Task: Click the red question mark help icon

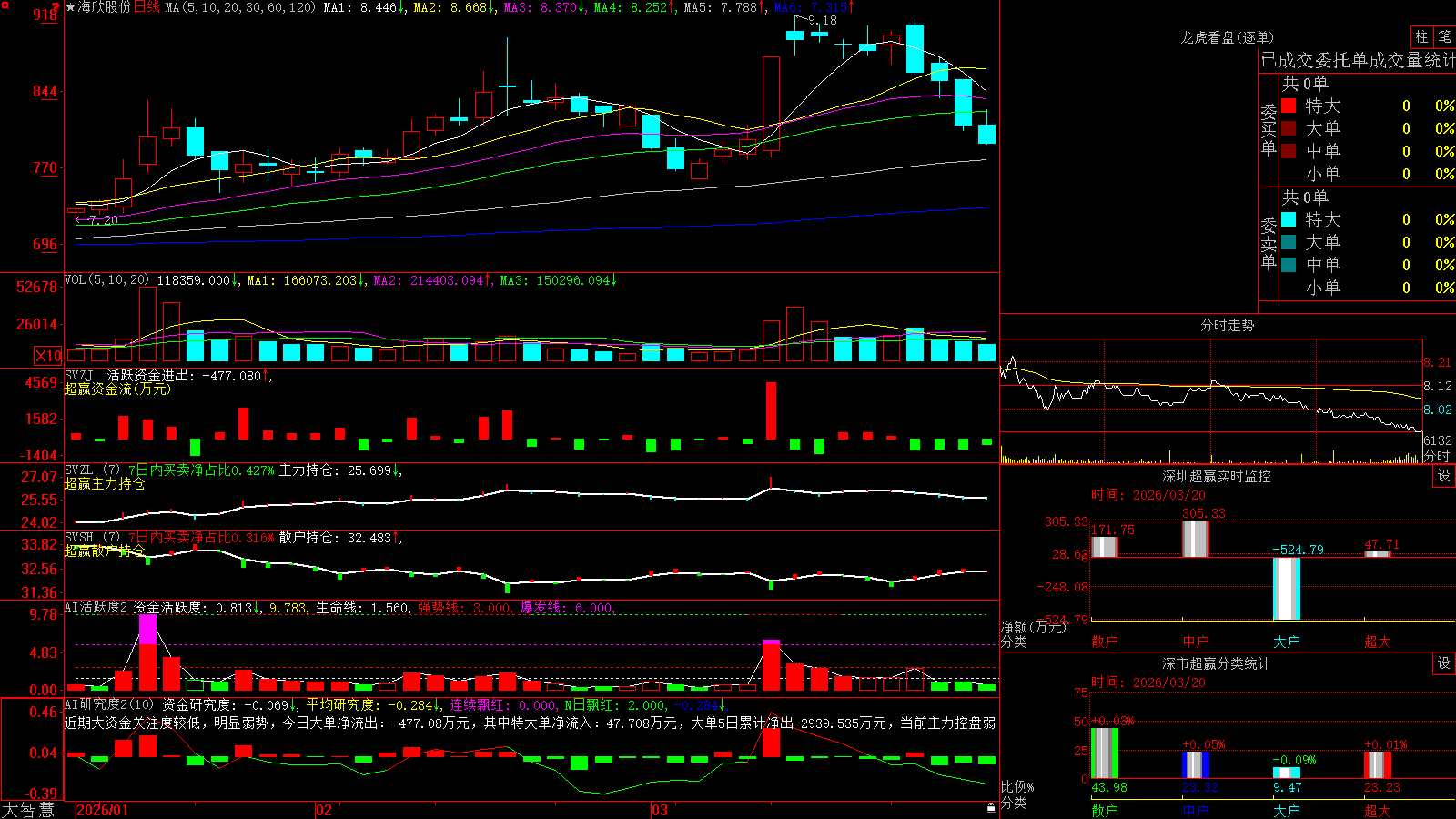Action: pos(56,6)
